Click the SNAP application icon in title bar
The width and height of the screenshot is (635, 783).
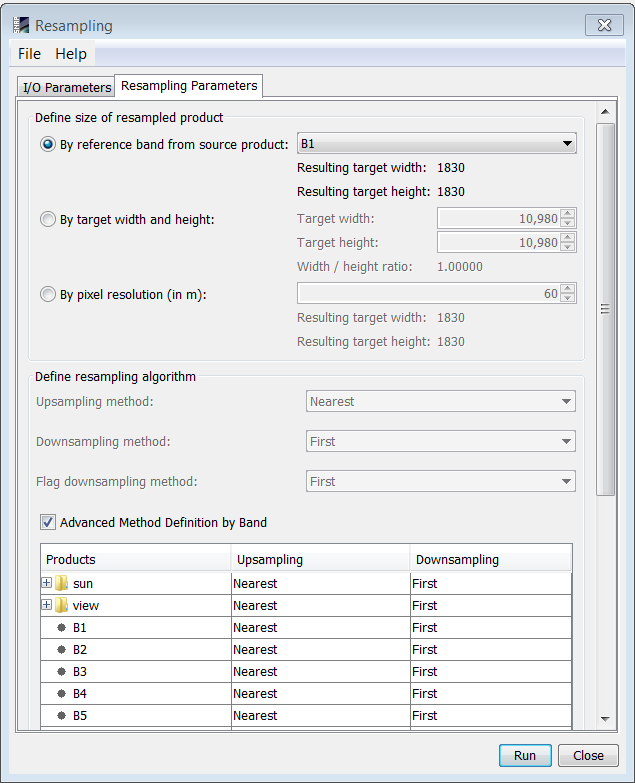tap(20, 25)
